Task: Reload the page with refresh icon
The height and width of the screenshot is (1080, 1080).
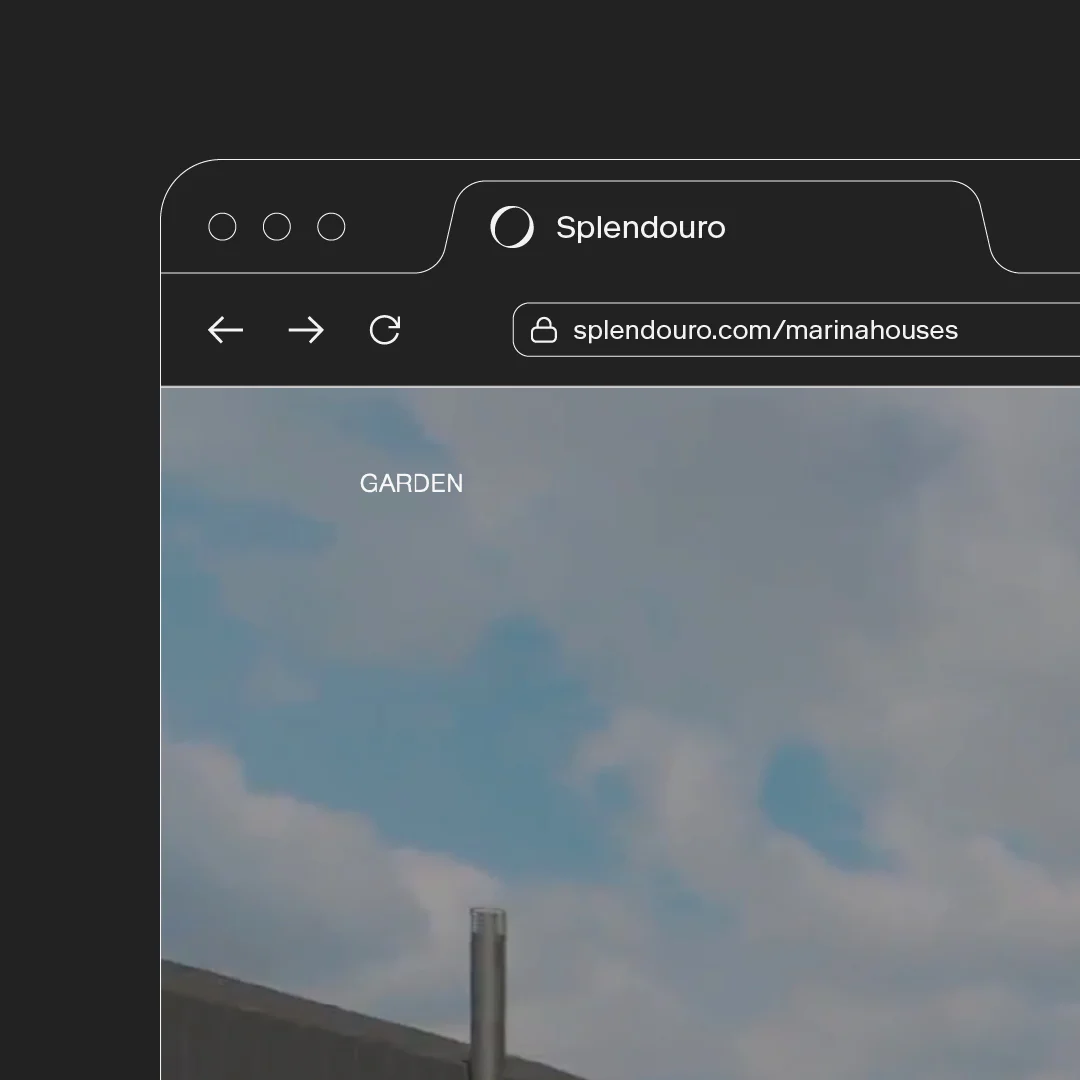Action: click(x=385, y=330)
